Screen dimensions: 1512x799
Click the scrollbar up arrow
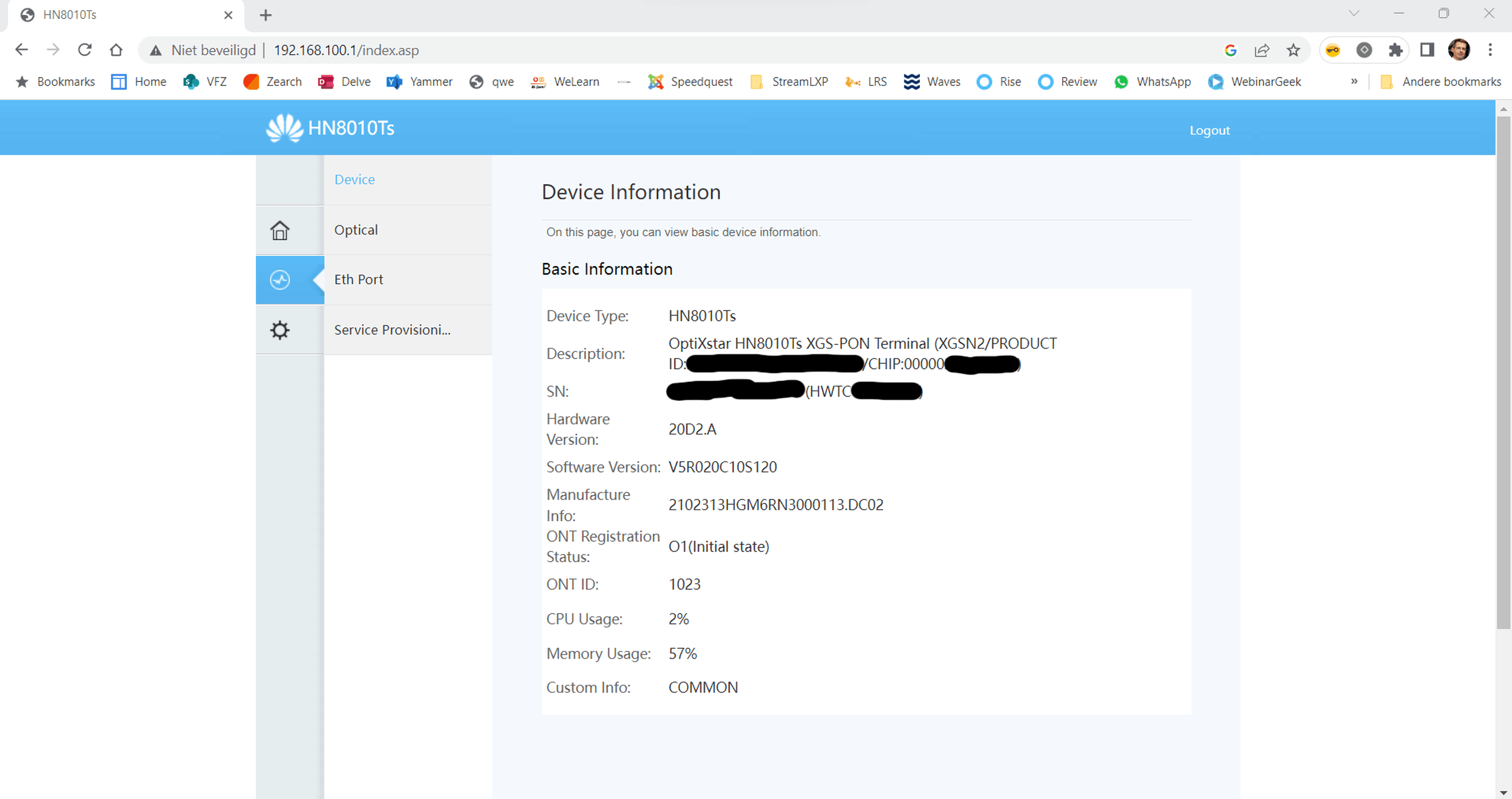[1504, 109]
